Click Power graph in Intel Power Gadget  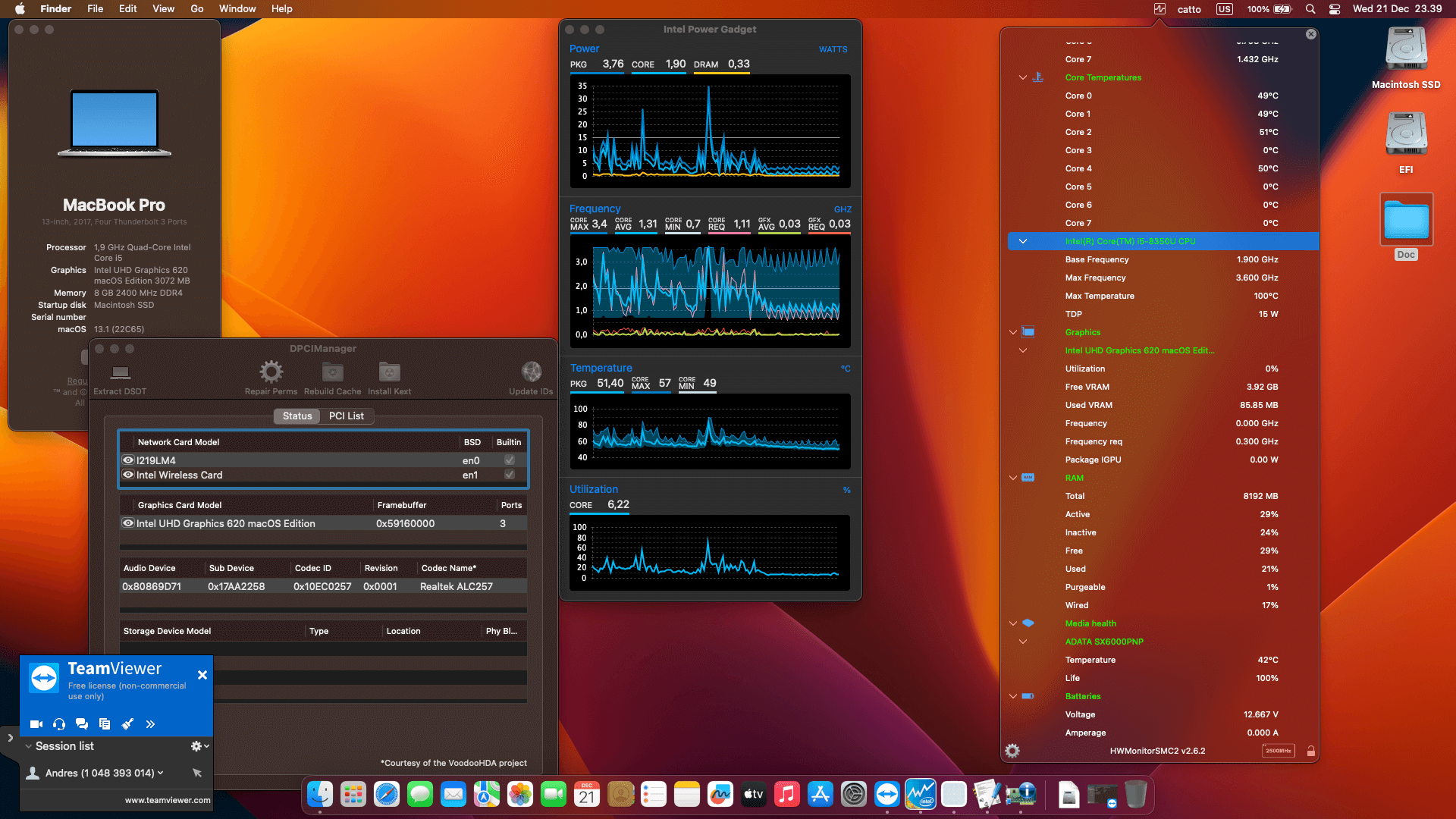[710, 130]
